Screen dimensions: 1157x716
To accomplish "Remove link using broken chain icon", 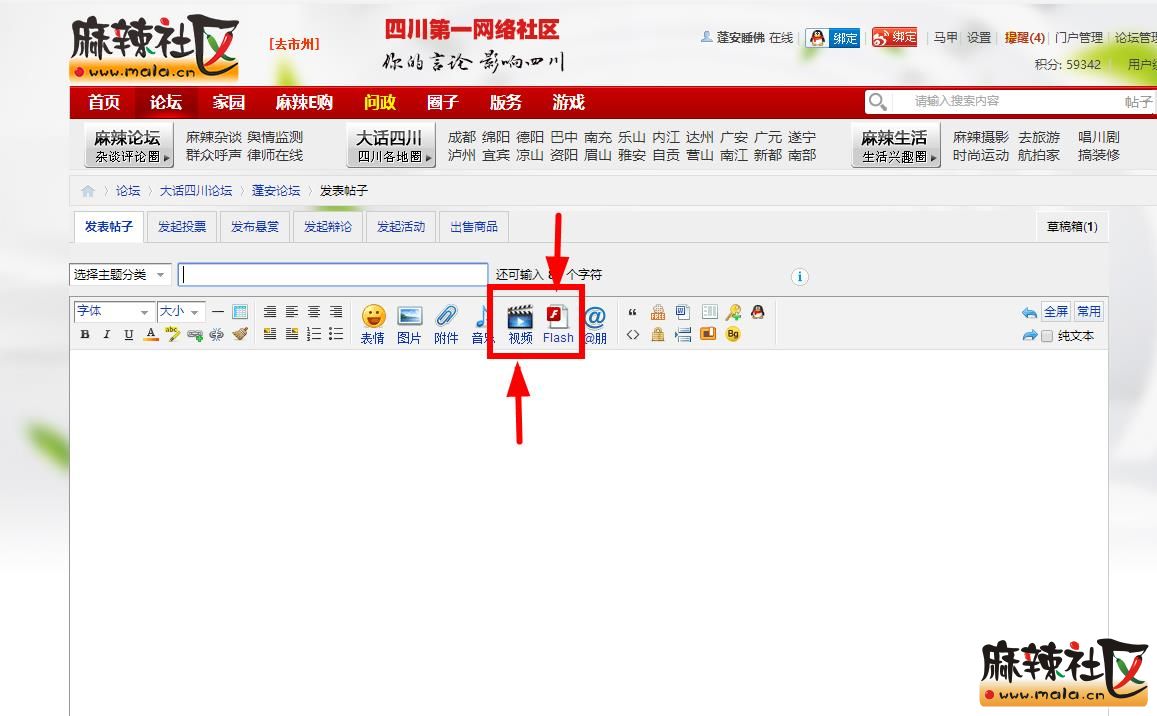I will (217, 334).
